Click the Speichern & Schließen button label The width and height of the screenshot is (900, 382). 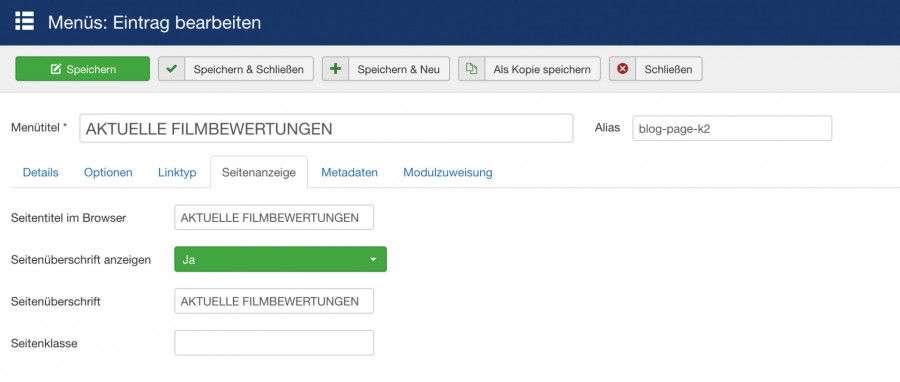tap(249, 69)
